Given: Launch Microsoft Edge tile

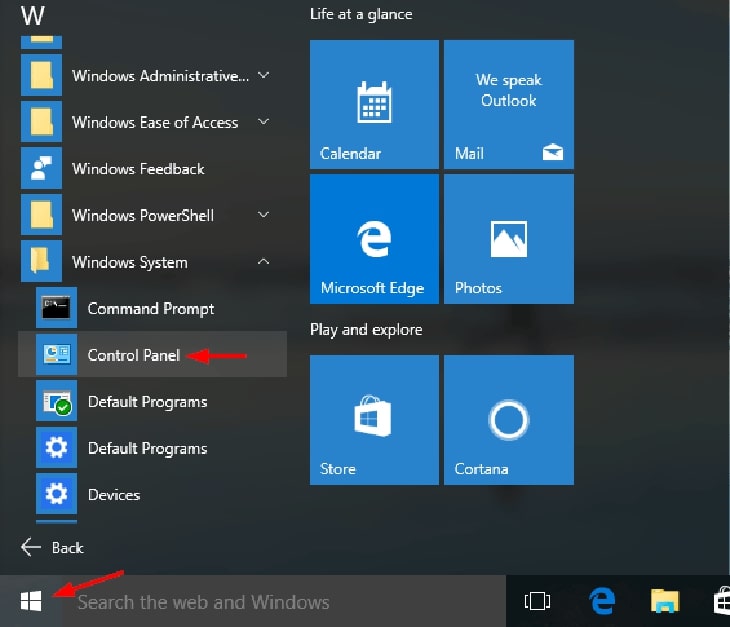Looking at the screenshot, I should tap(374, 238).
